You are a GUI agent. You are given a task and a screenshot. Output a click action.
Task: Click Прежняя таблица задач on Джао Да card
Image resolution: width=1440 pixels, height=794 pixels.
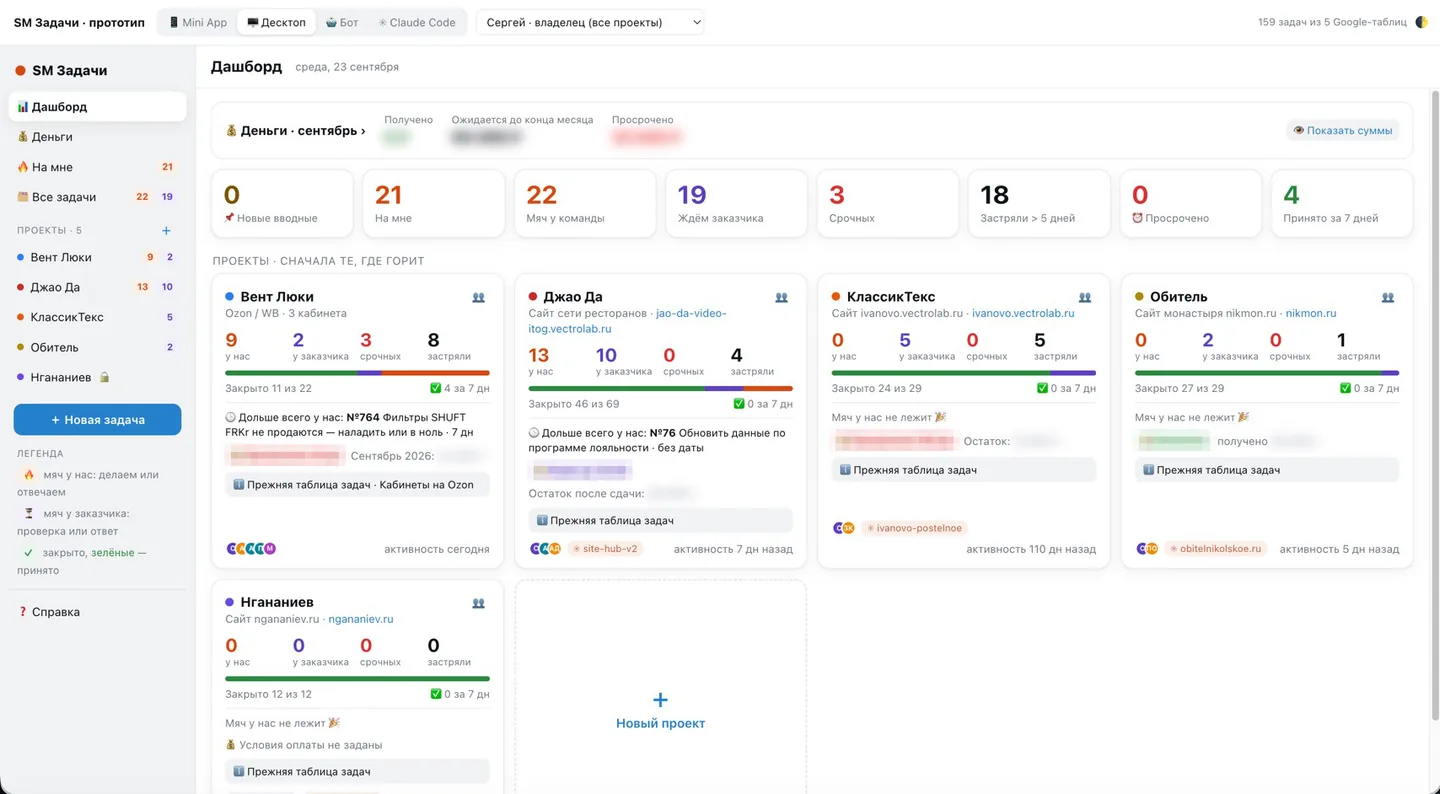pos(660,520)
